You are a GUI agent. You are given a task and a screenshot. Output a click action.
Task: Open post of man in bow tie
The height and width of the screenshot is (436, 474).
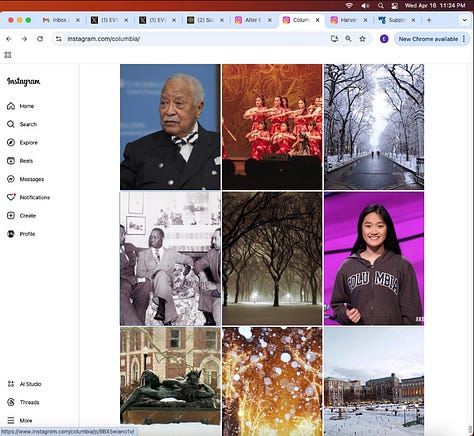[170, 127]
